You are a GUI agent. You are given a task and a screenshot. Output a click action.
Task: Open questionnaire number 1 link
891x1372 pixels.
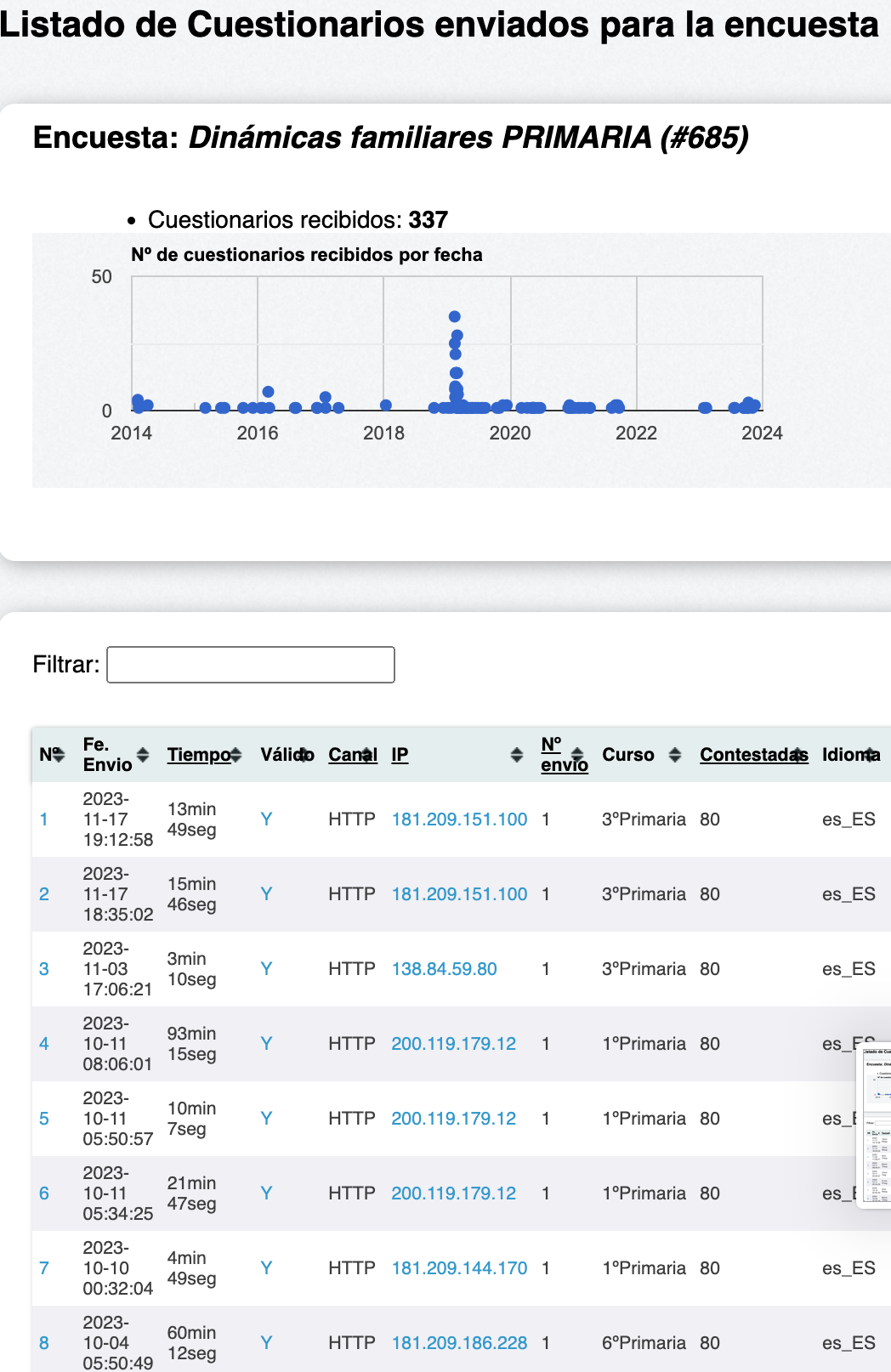coord(44,819)
